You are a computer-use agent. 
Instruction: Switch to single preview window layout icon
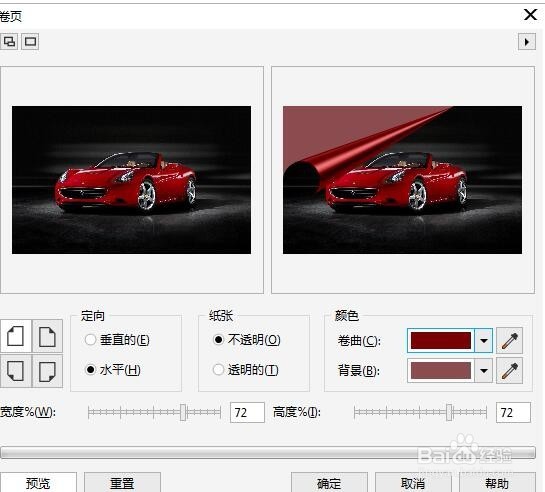(x=30, y=42)
